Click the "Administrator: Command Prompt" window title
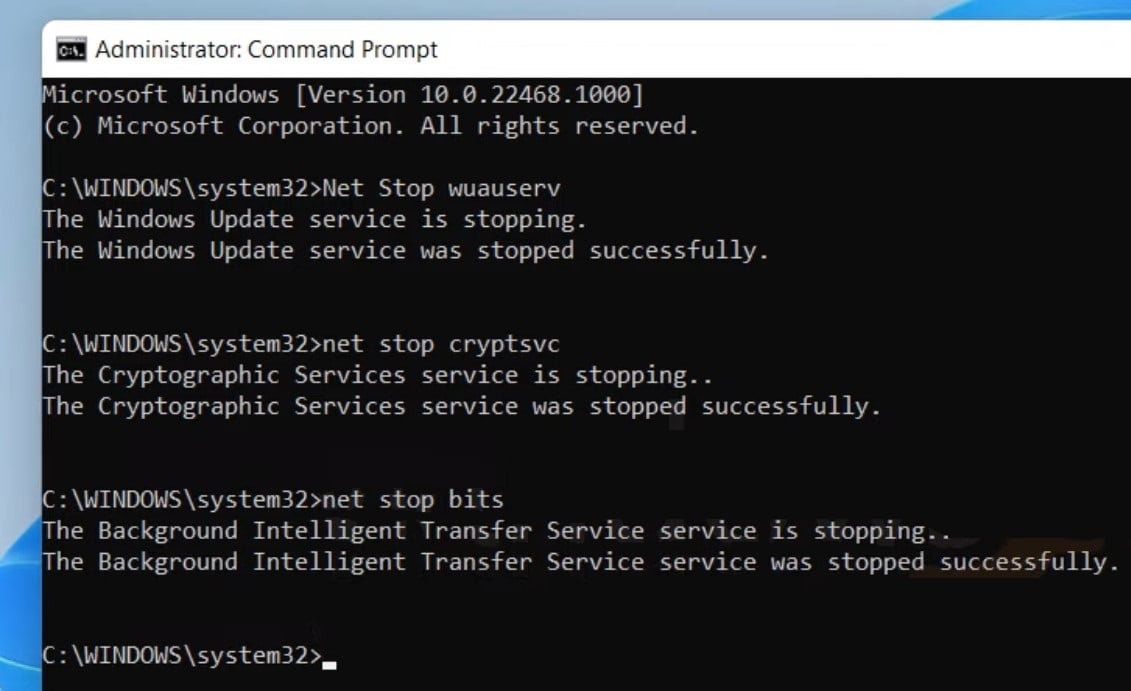The image size is (1131, 691). (266, 49)
